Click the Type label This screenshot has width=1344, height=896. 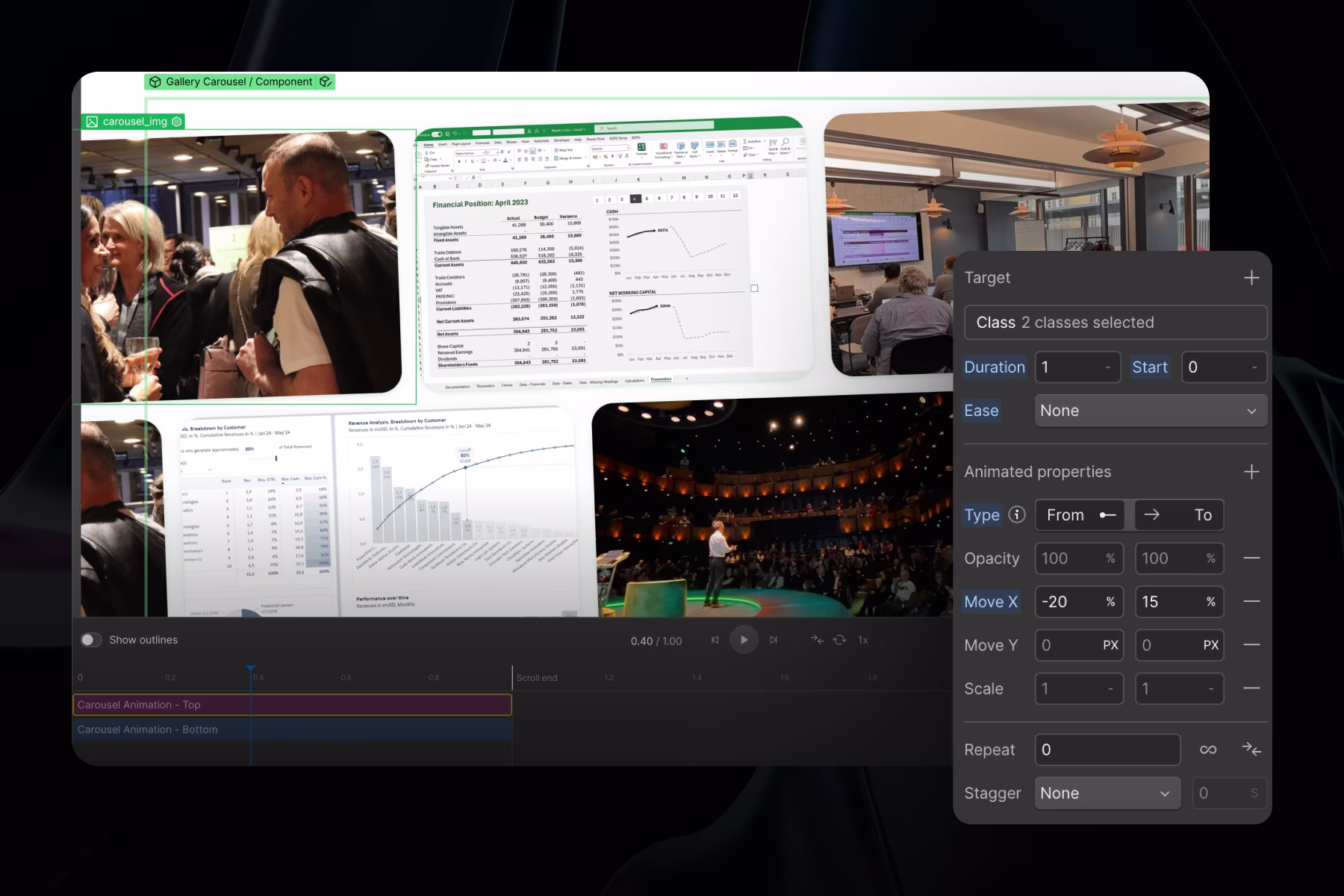(982, 515)
